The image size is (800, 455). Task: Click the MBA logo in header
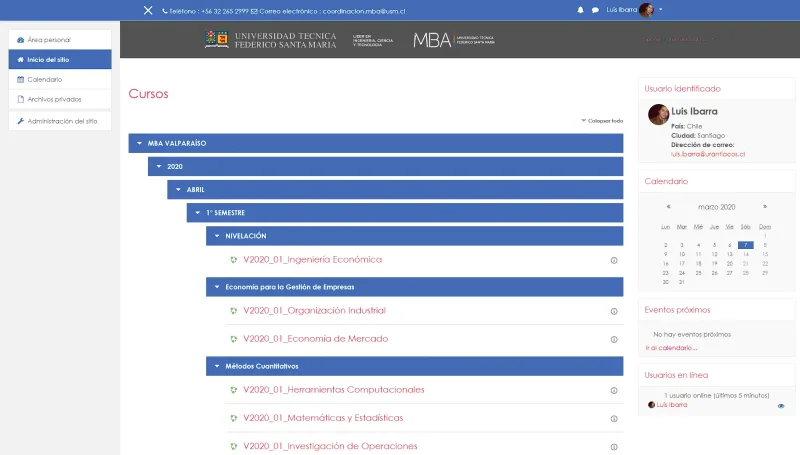[x=454, y=40]
